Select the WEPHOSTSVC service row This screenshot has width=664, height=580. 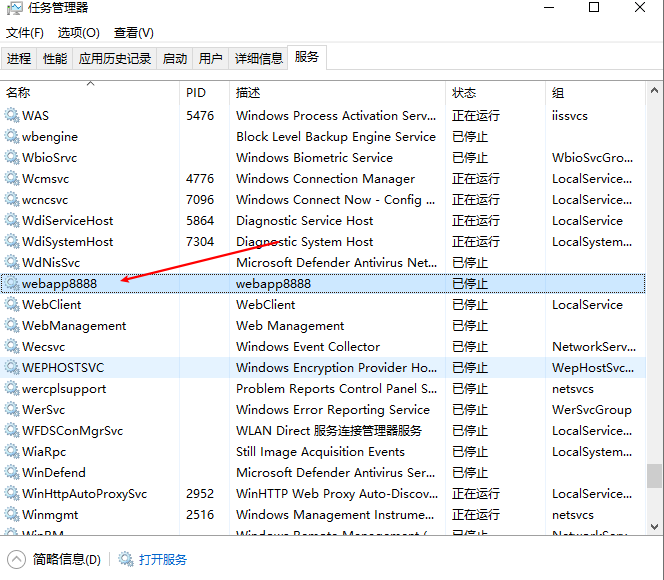click(x=323, y=367)
